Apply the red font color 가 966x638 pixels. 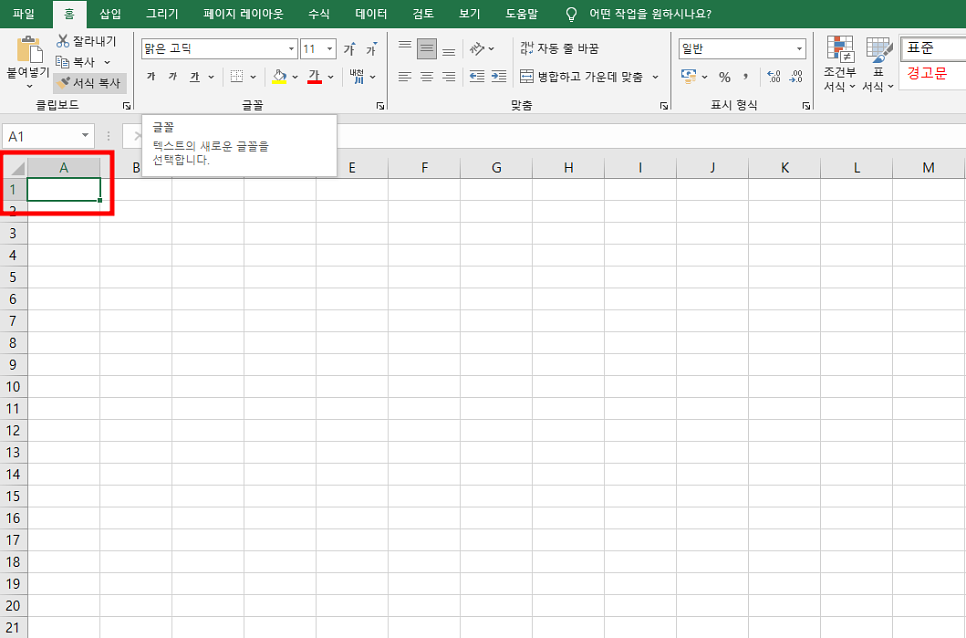[314, 76]
